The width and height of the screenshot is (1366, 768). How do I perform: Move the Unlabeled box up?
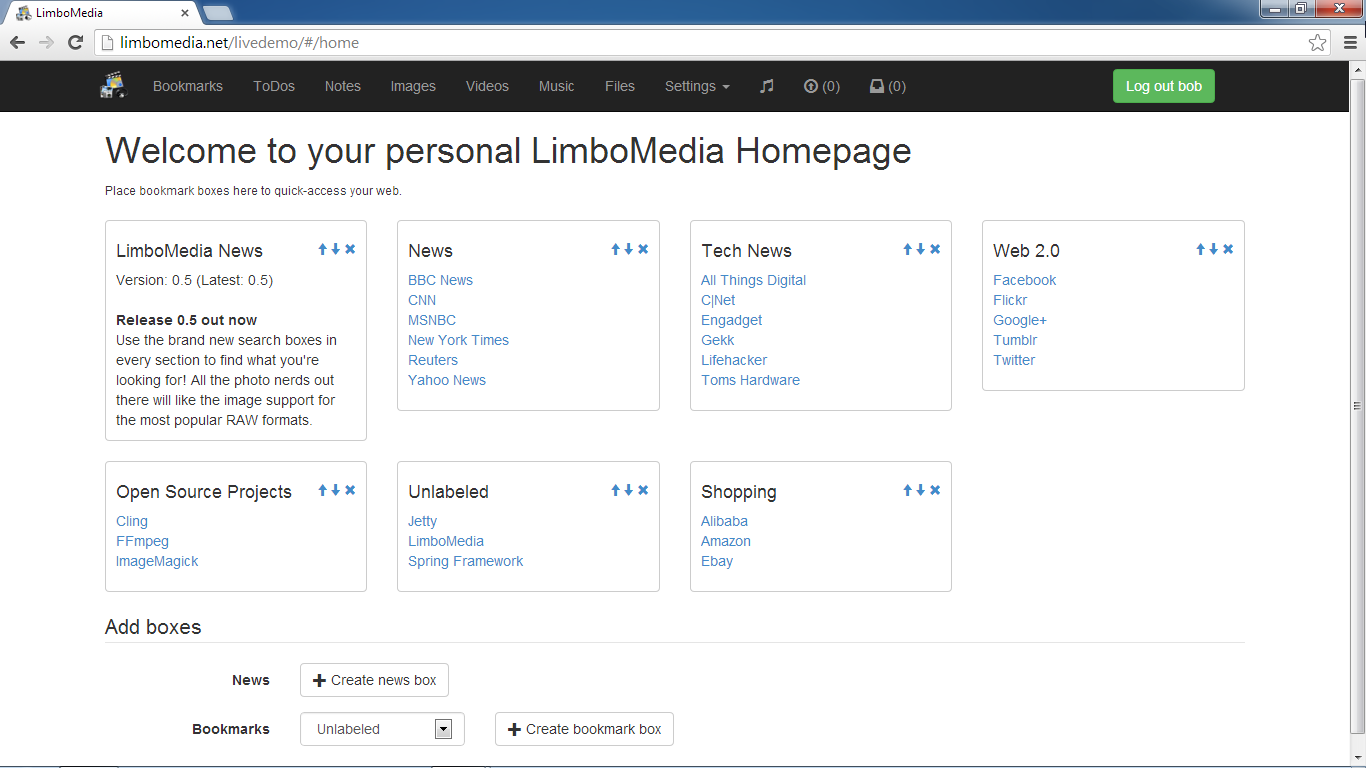coord(616,490)
